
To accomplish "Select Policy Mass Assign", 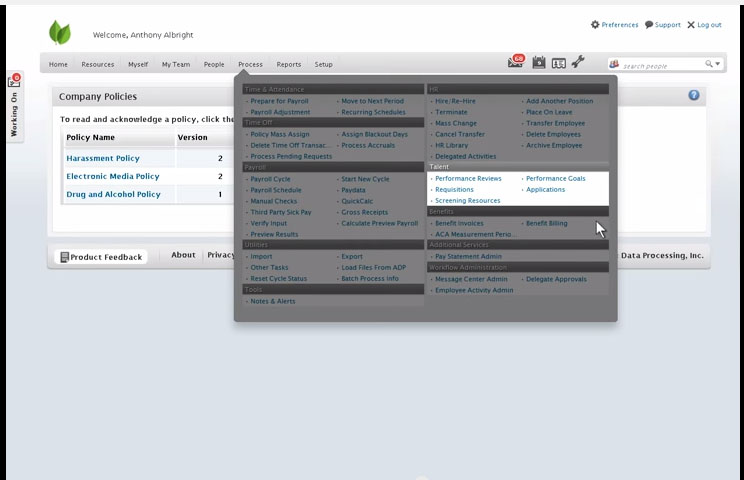I will (x=280, y=134).
